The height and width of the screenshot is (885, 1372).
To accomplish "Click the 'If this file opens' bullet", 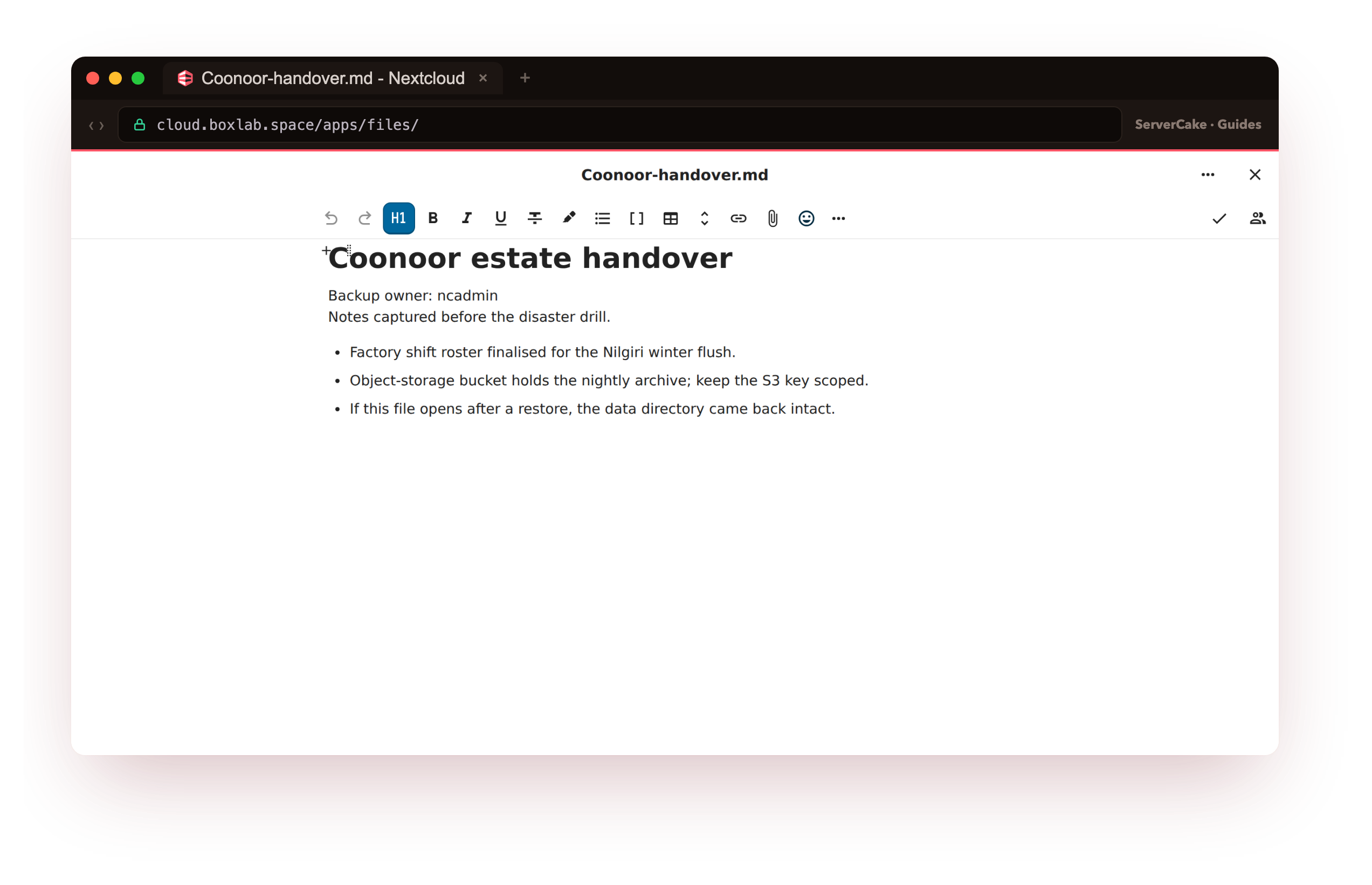I will [x=592, y=409].
